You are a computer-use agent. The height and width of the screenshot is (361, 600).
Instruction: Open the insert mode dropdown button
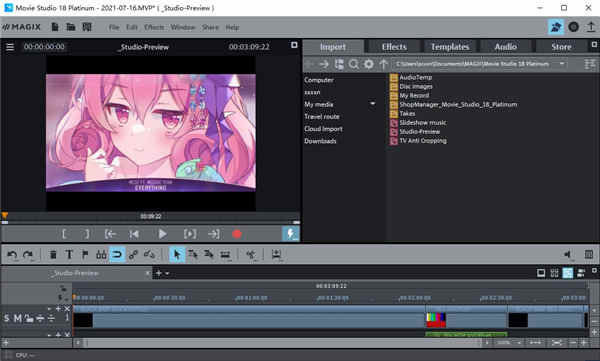276,254
